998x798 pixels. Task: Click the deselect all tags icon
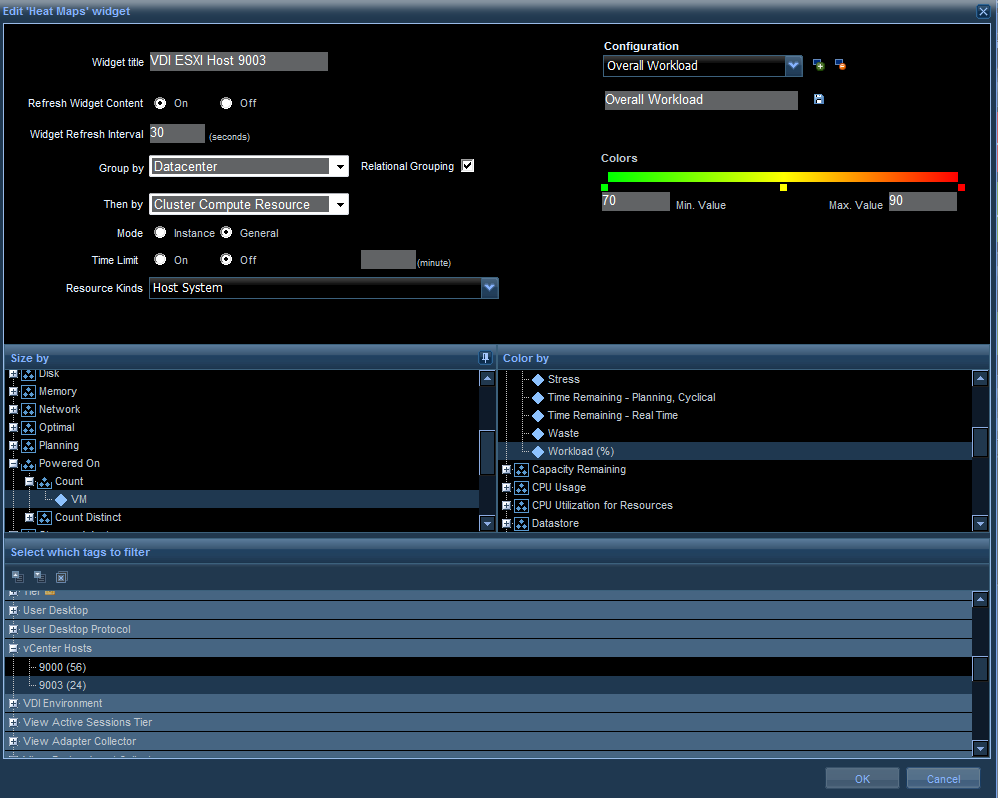click(x=61, y=577)
